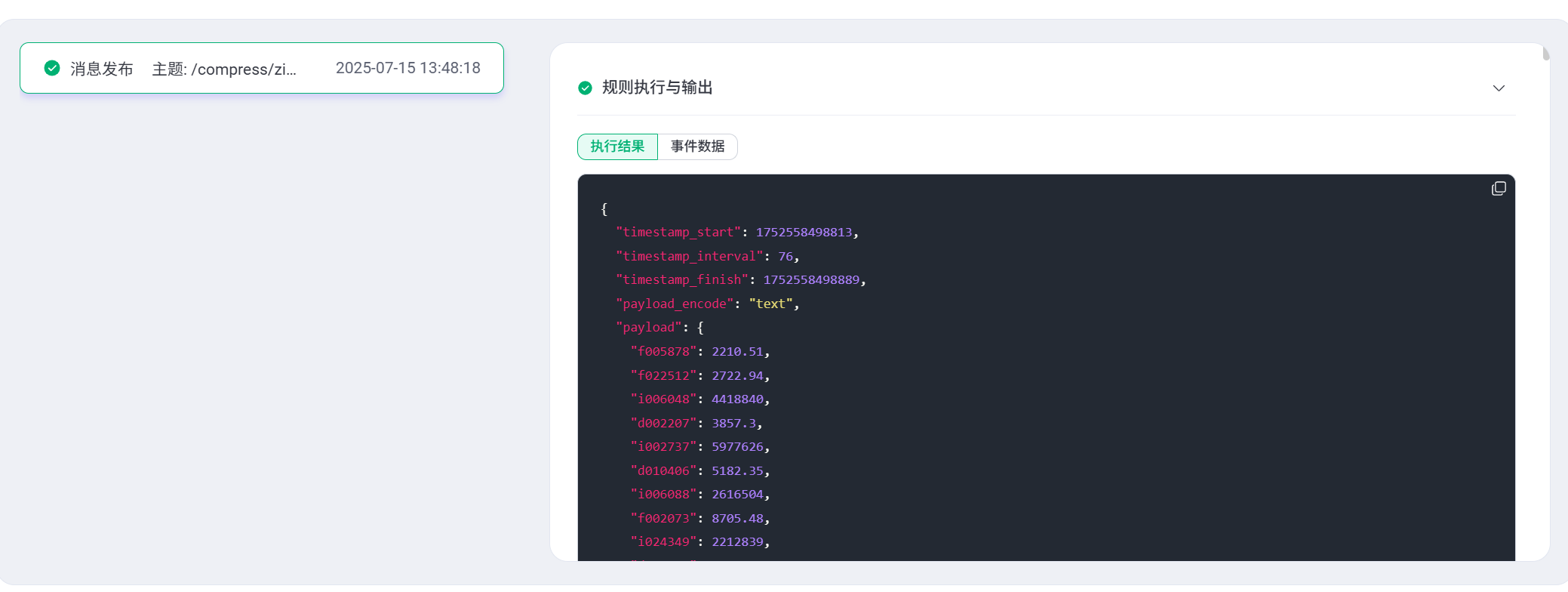Click the "f002073" key

click(663, 519)
